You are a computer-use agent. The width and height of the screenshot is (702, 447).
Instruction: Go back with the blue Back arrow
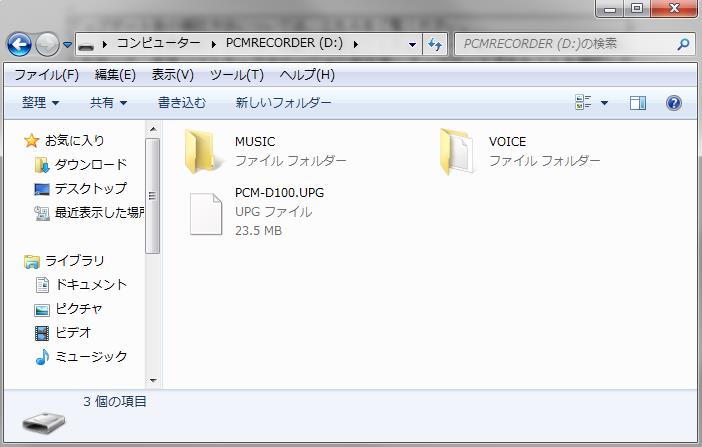19,44
